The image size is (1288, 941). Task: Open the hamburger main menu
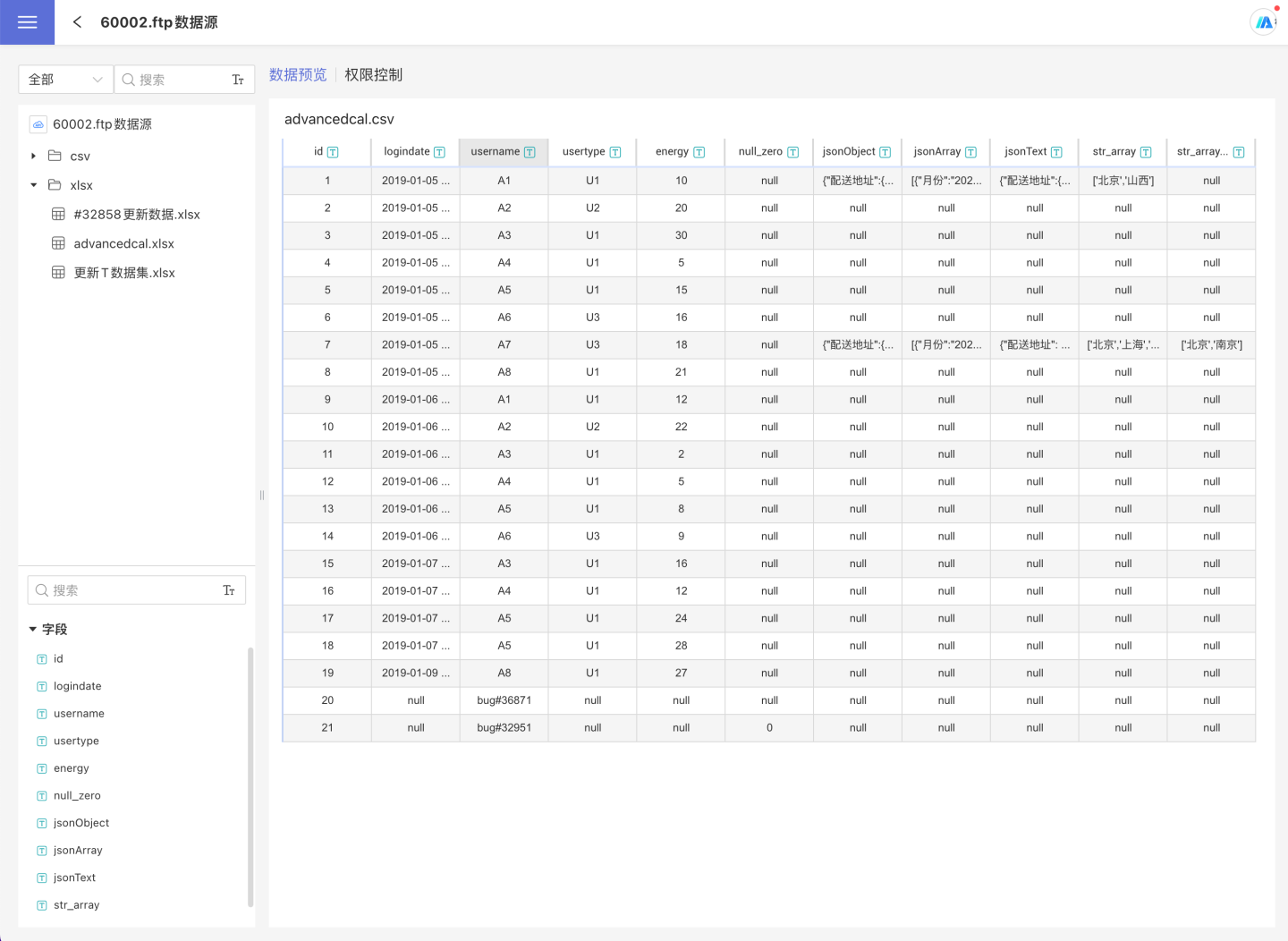27,22
